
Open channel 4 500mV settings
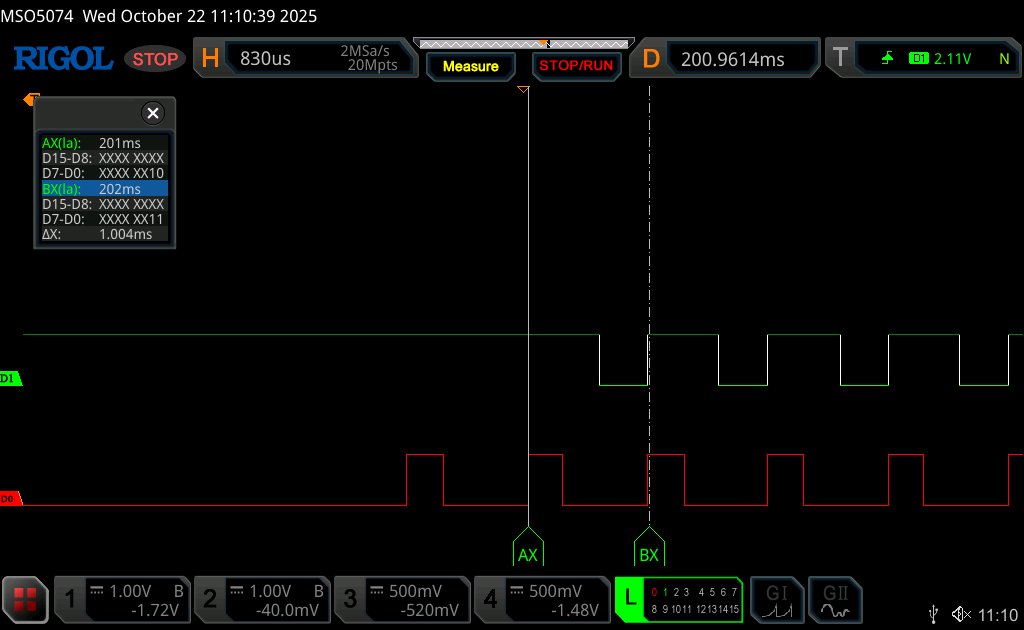click(541, 600)
